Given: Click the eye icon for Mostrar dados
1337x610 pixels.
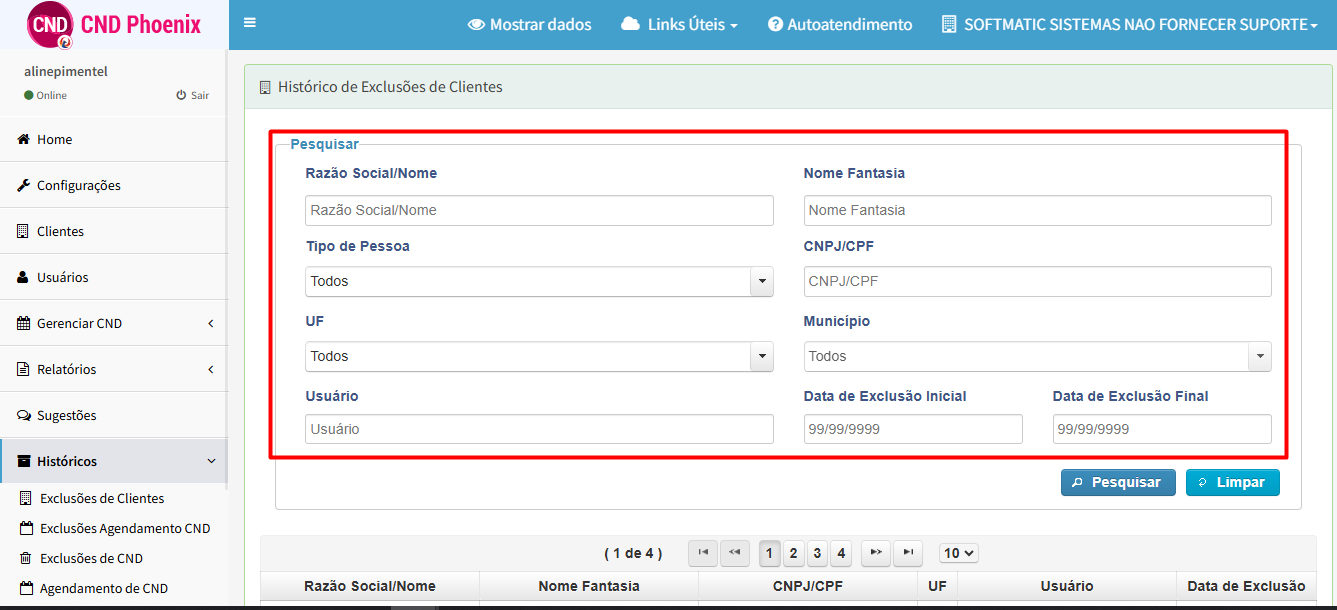Looking at the screenshot, I should (476, 25).
